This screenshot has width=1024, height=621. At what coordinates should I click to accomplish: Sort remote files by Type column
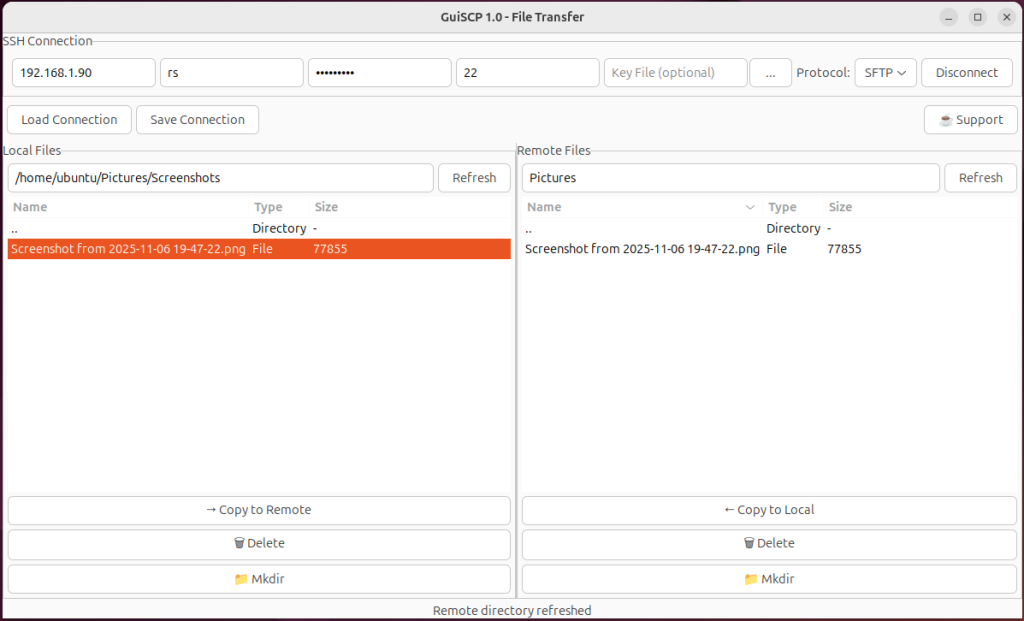[782, 207]
